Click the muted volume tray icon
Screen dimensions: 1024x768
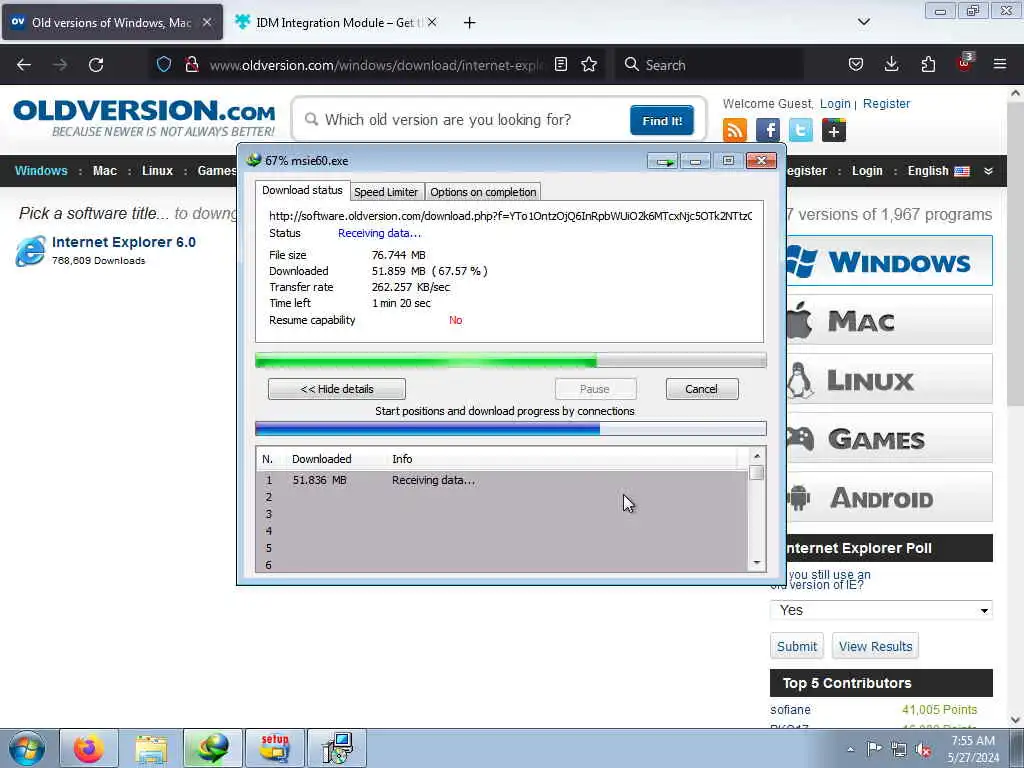click(x=923, y=750)
